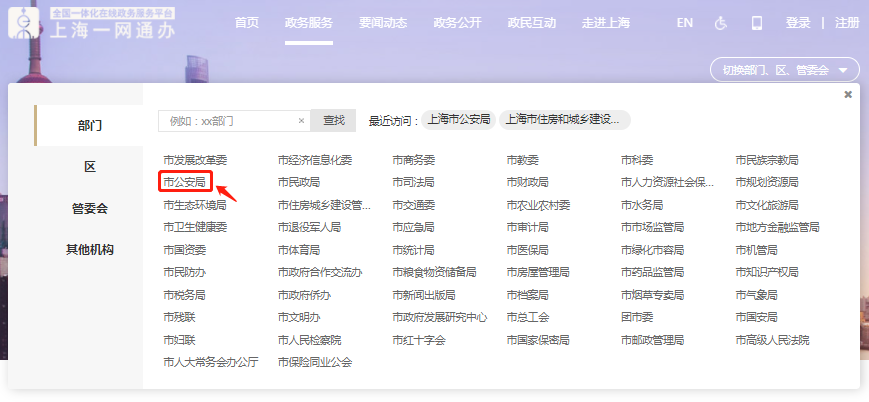This screenshot has height=402, width=869.
Task: Choose 市民政局 department
Action: click(299, 182)
